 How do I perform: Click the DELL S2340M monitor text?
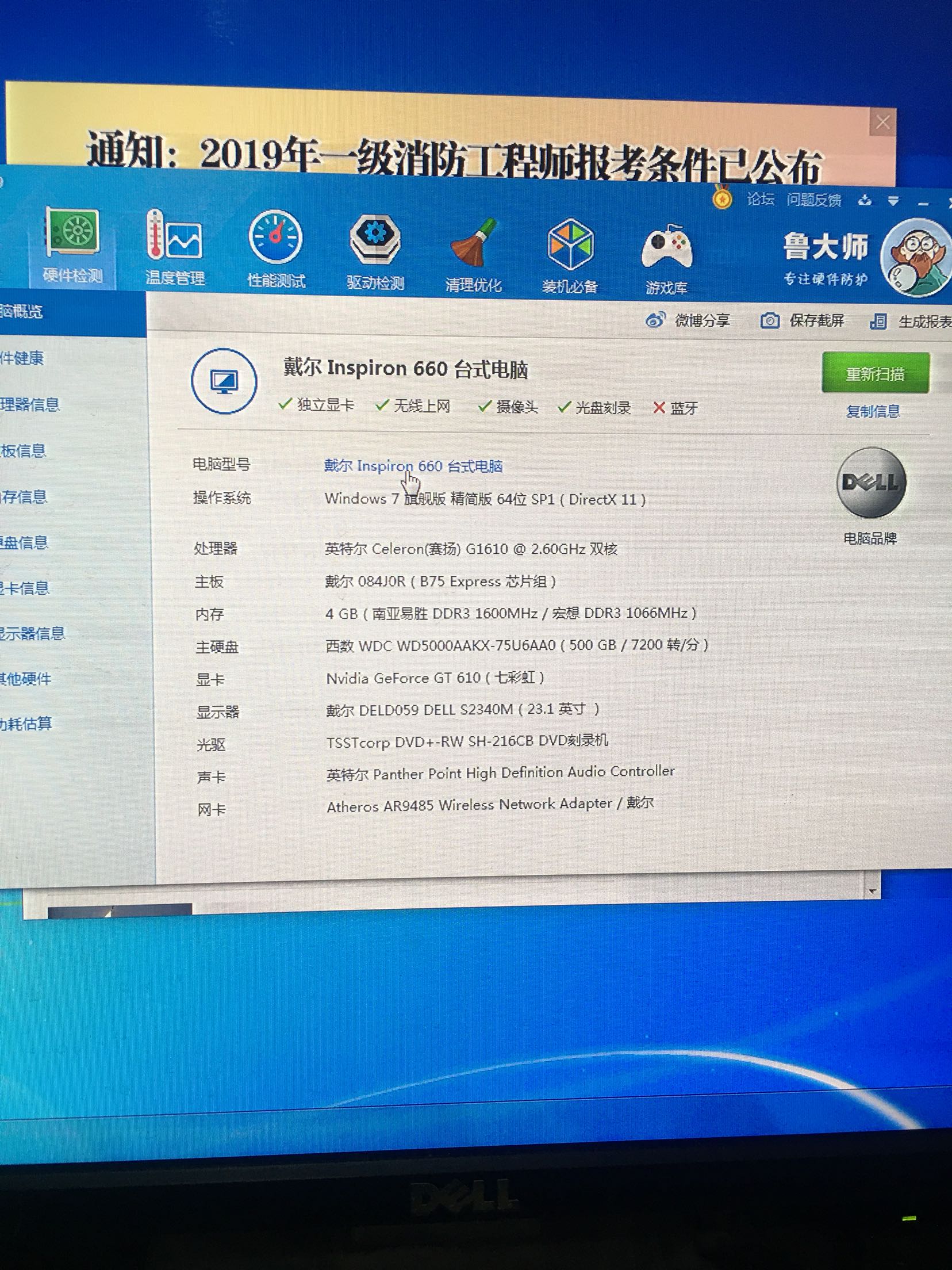463,710
